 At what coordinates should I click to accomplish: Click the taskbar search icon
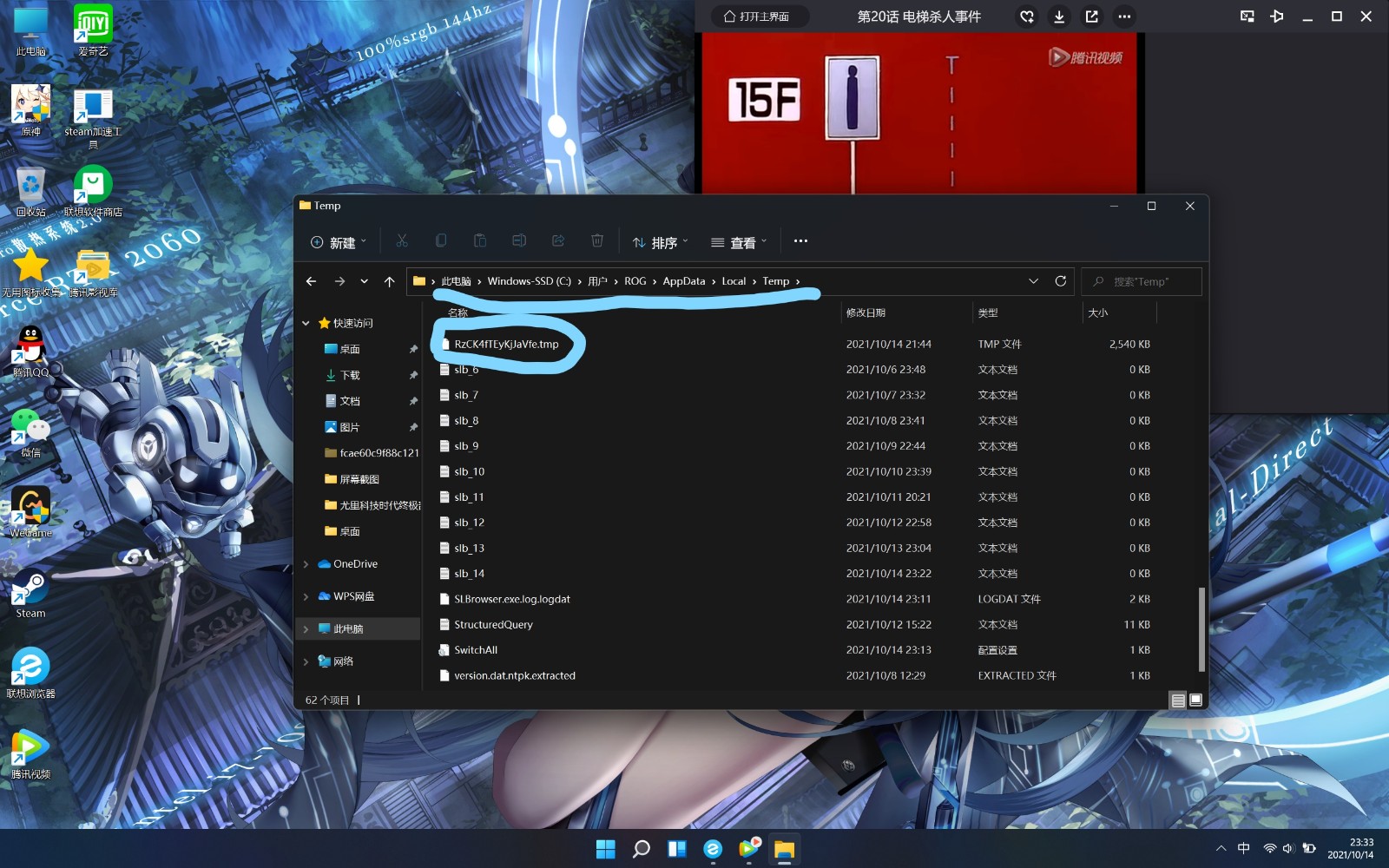tap(641, 849)
